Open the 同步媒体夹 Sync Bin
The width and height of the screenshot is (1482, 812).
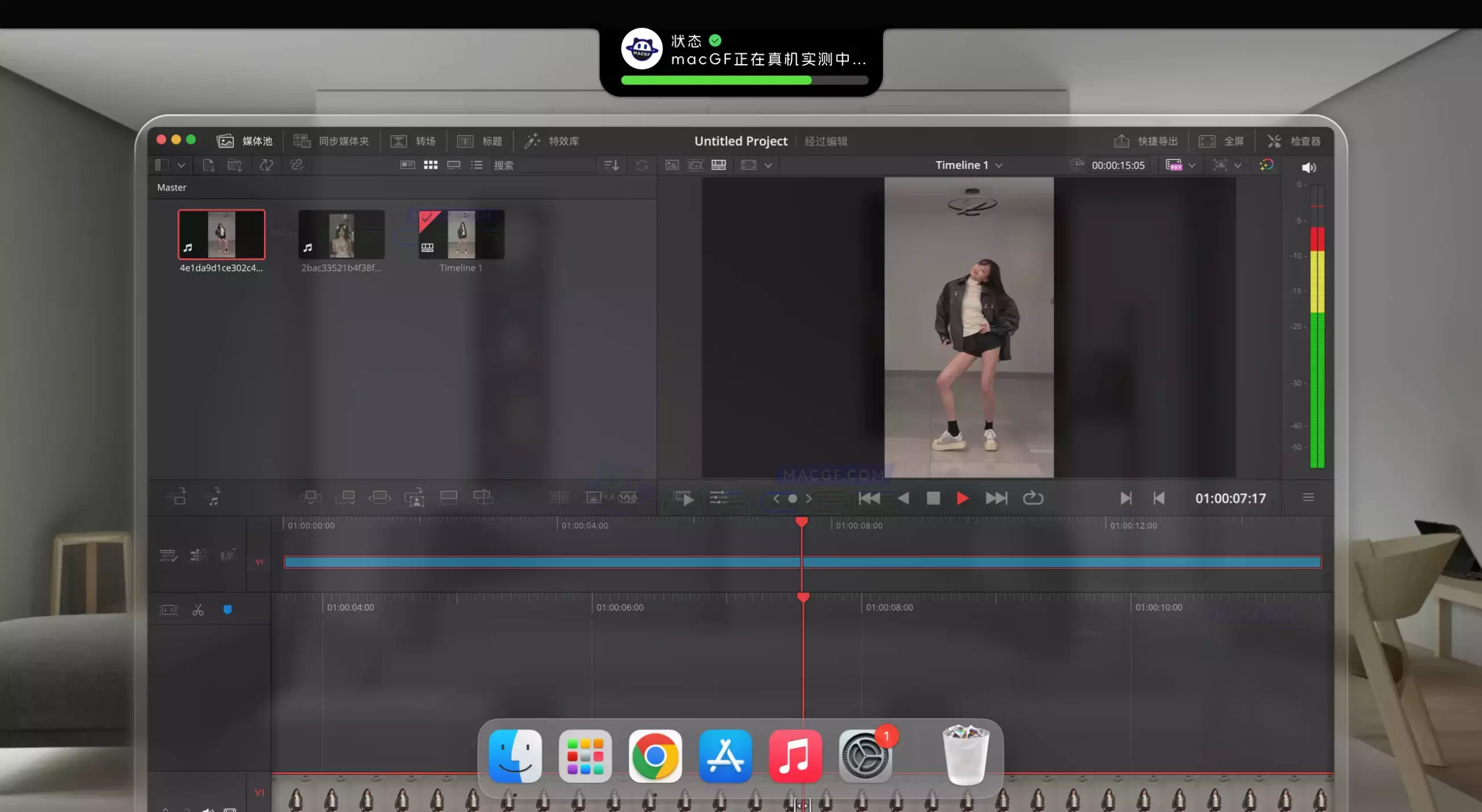point(330,141)
